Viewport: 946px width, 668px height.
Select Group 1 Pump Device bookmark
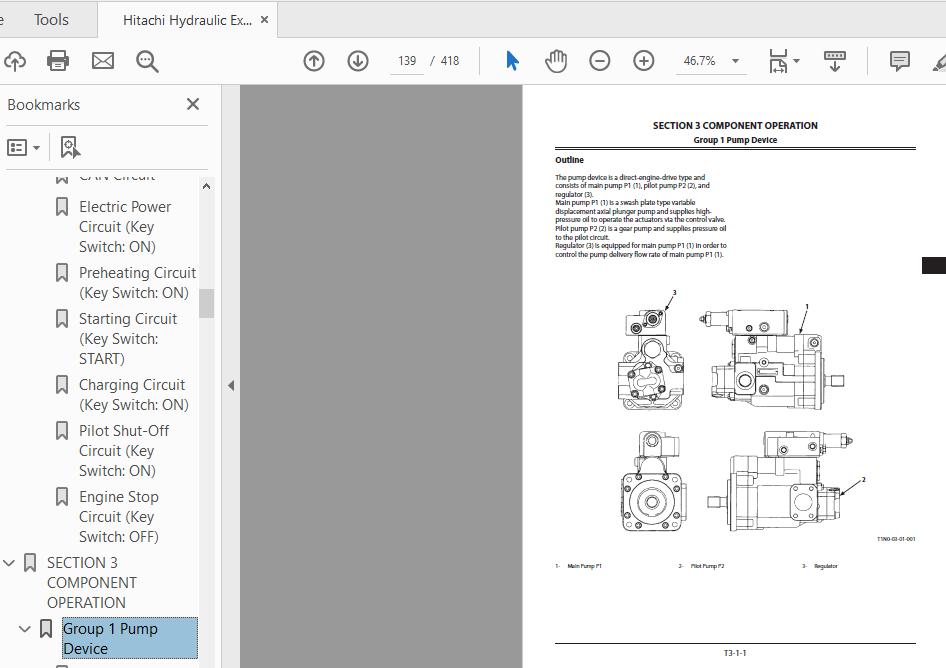click(x=130, y=638)
